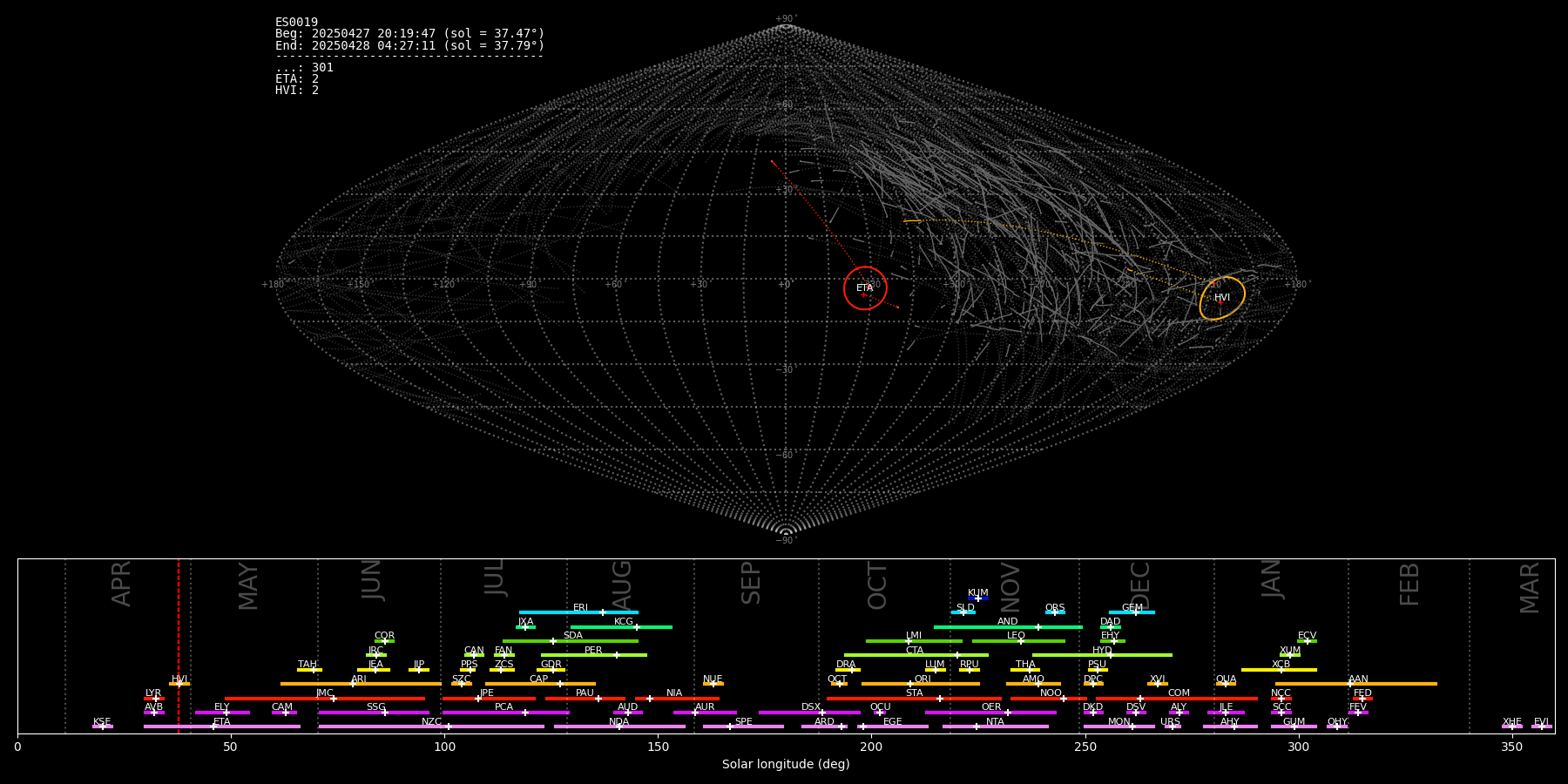
Task: Click the green AND shower bar
Action: pyautogui.click(x=1008, y=626)
